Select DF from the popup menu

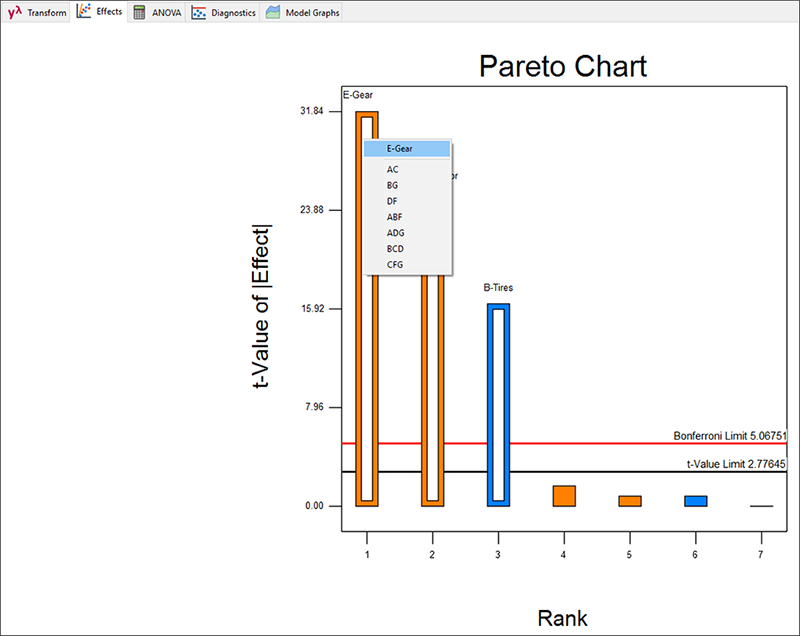[x=393, y=201]
